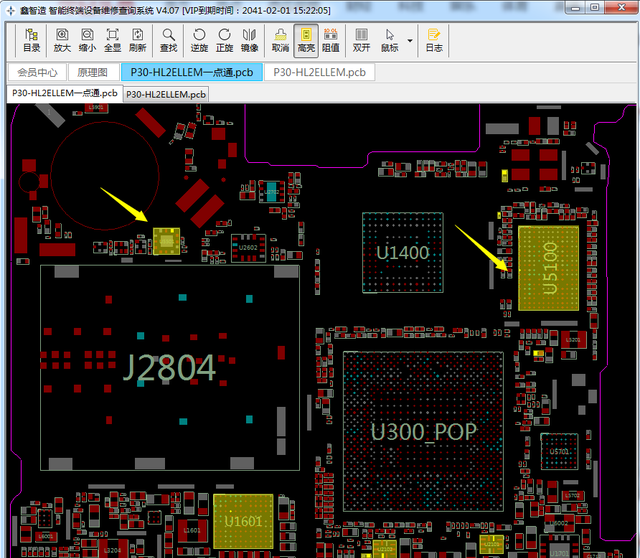Screen dimensions: 640x558
Task: Enable 双开 dual view mode
Action: pyautogui.click(x=362, y=40)
